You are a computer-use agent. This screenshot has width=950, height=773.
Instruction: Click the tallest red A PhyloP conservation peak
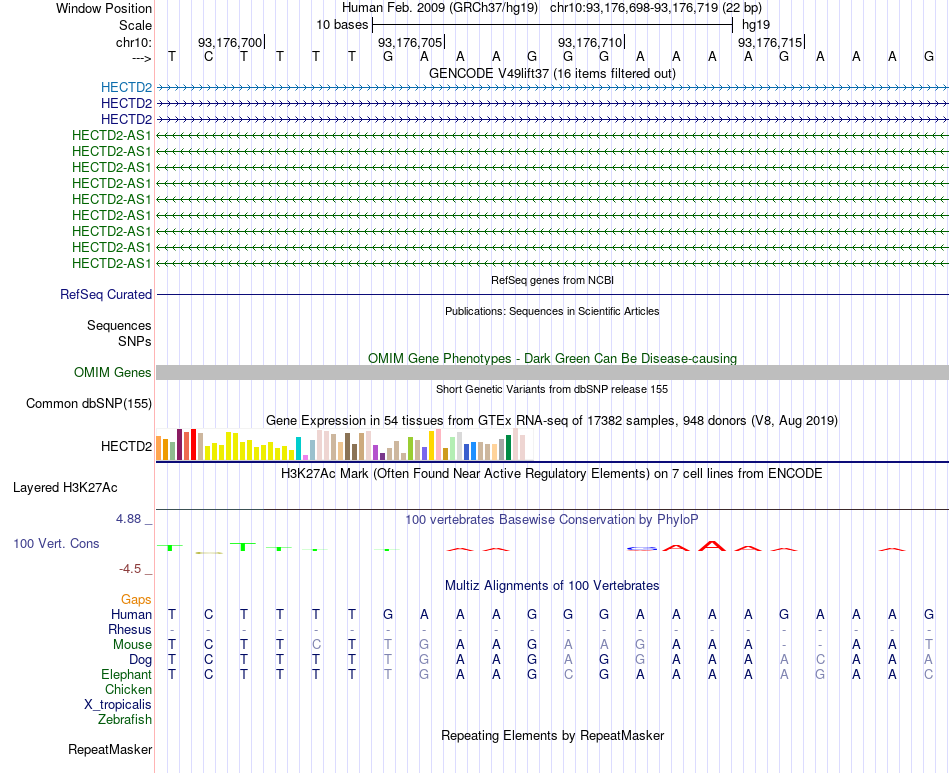tap(712, 546)
